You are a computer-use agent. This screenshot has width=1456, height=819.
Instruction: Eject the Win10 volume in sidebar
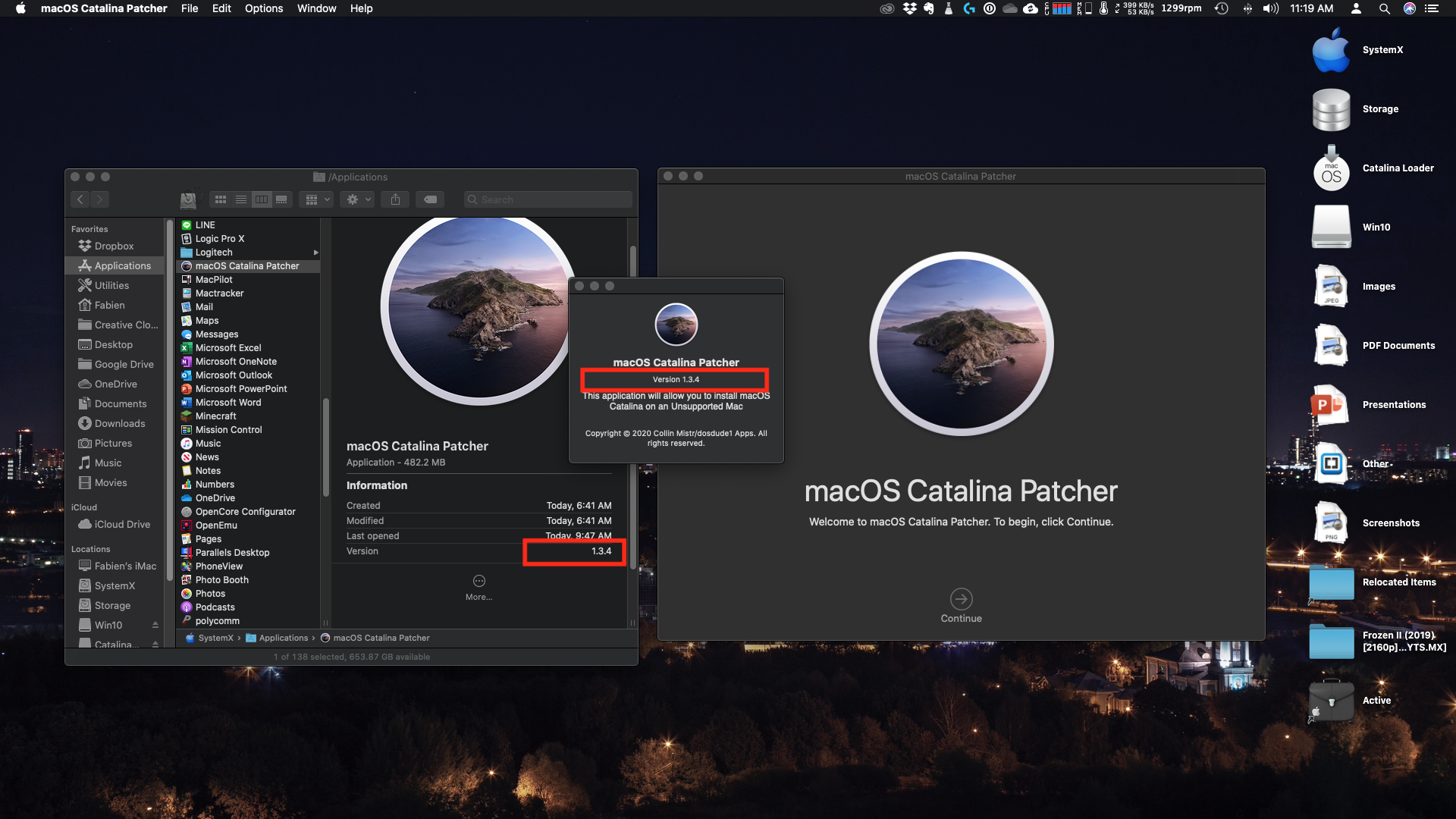pyautogui.click(x=155, y=625)
